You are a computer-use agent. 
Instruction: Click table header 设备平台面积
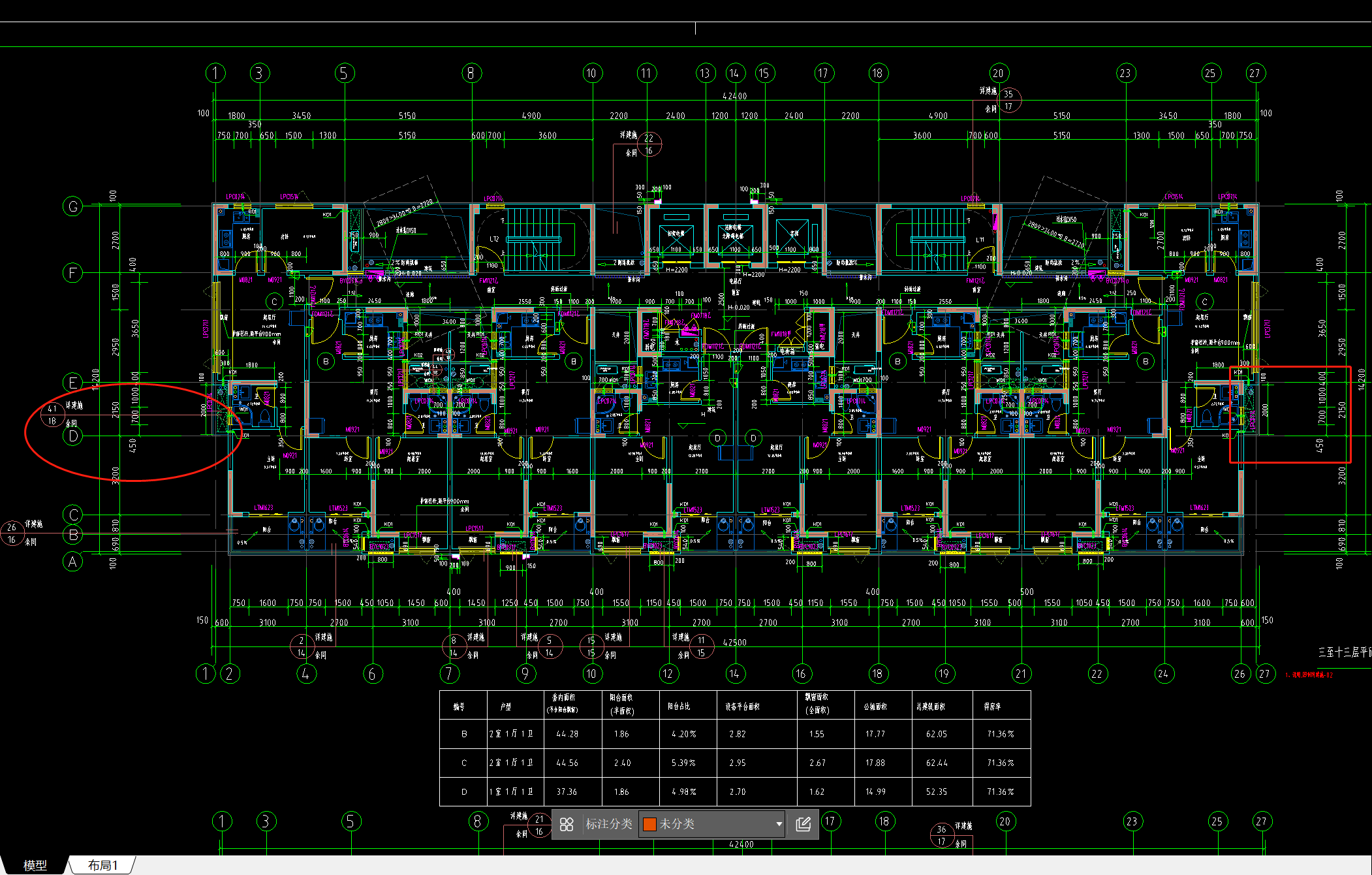(x=743, y=707)
